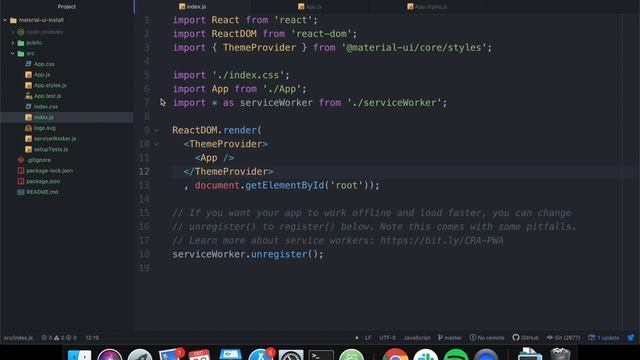The height and width of the screenshot is (360, 640).
Task: Click the index.css stylesheet icon in tree
Action: point(28,107)
